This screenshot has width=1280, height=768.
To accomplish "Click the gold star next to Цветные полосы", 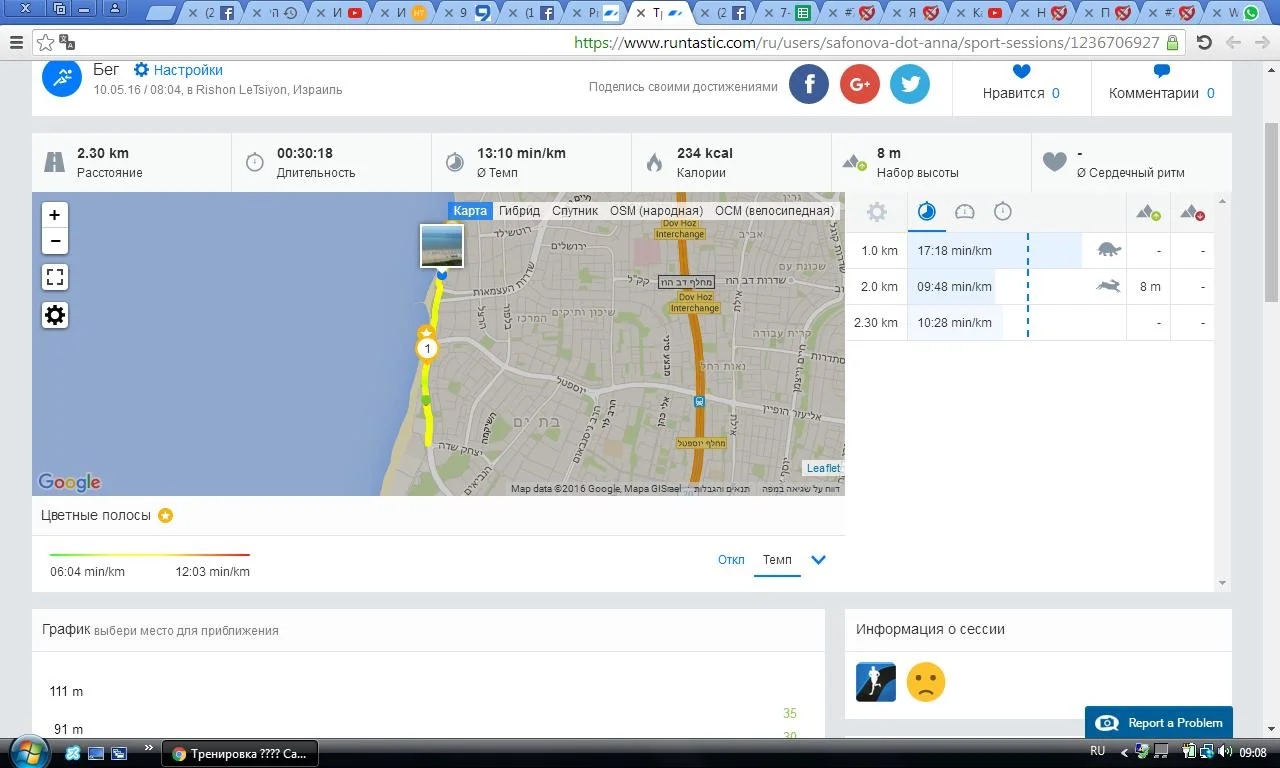I will pos(166,516).
